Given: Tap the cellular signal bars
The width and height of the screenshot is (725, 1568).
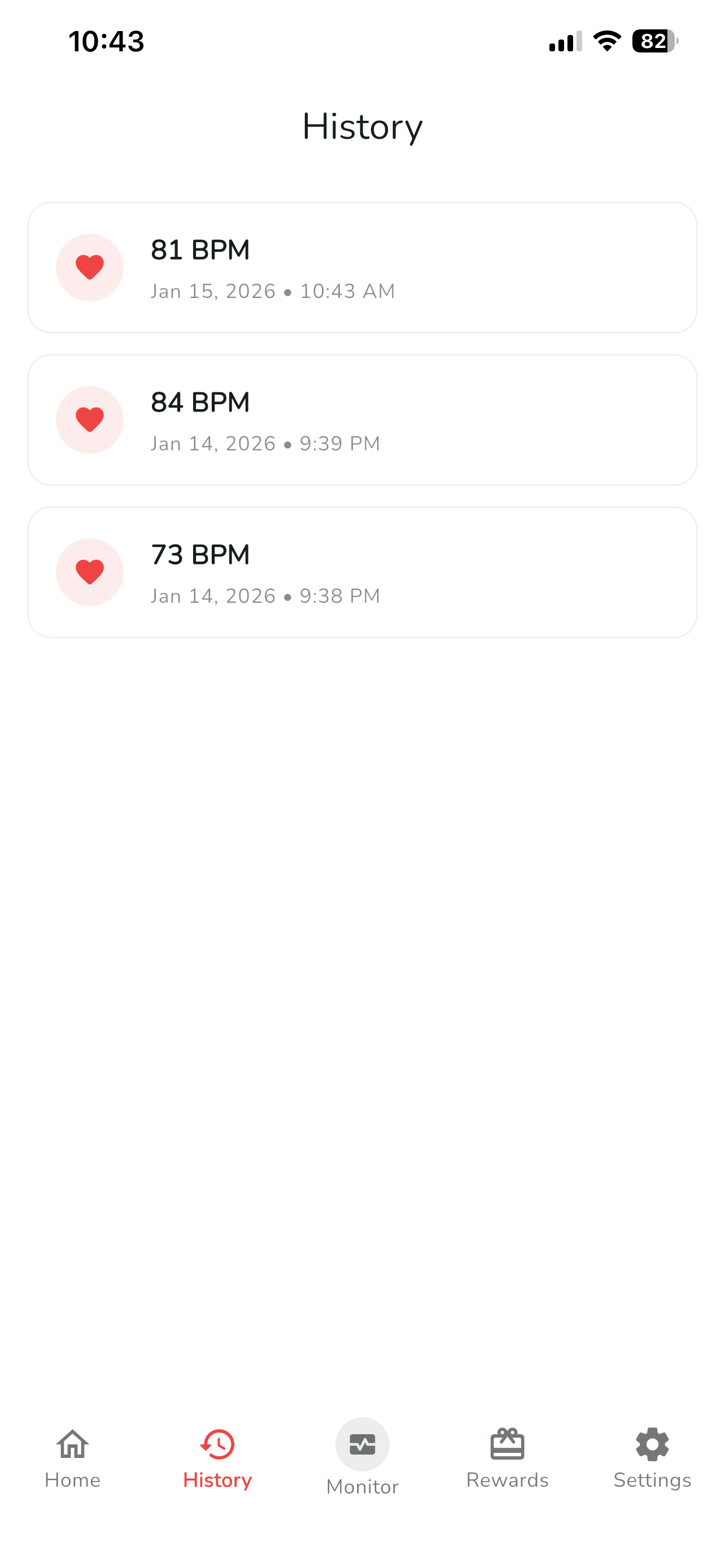Looking at the screenshot, I should click(x=565, y=41).
